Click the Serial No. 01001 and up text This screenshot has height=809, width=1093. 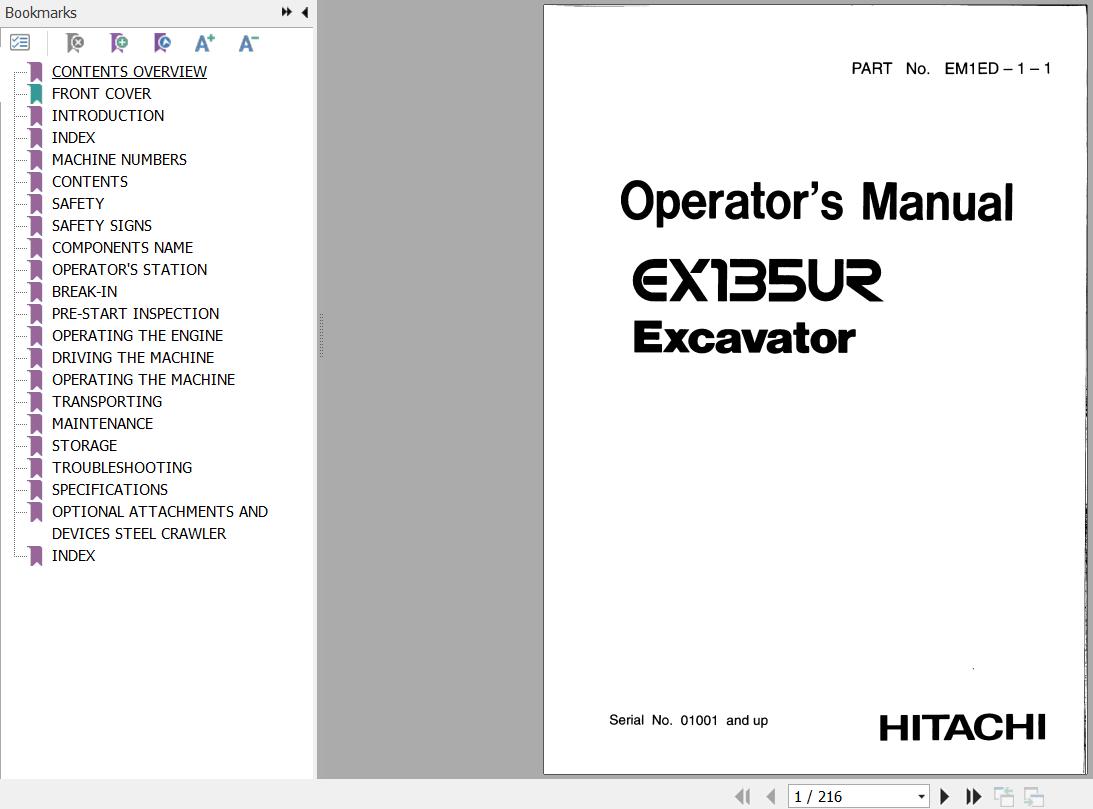click(688, 721)
